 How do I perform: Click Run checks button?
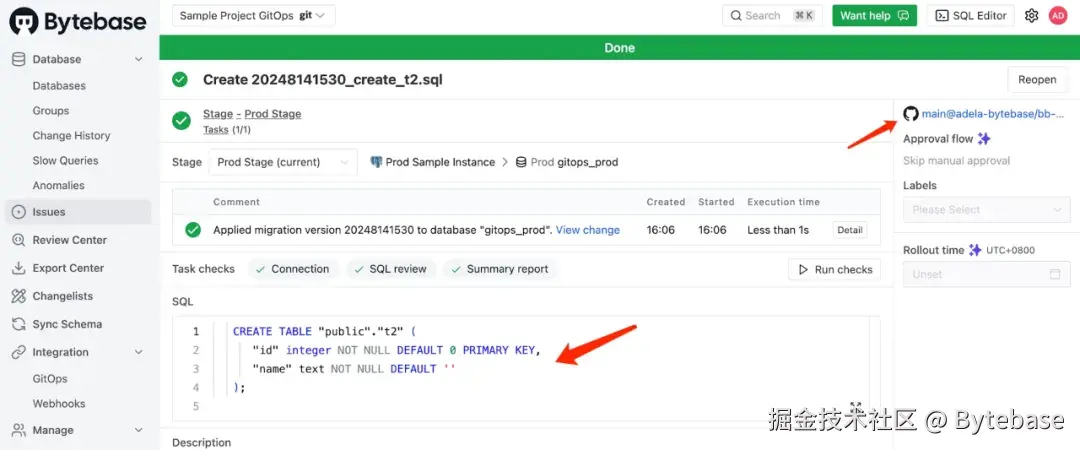click(834, 269)
